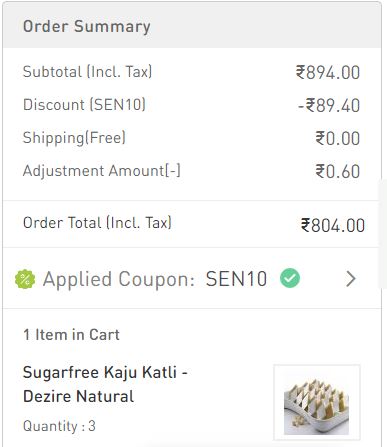Click the Order Summary header
The height and width of the screenshot is (447, 387).
(87, 26)
